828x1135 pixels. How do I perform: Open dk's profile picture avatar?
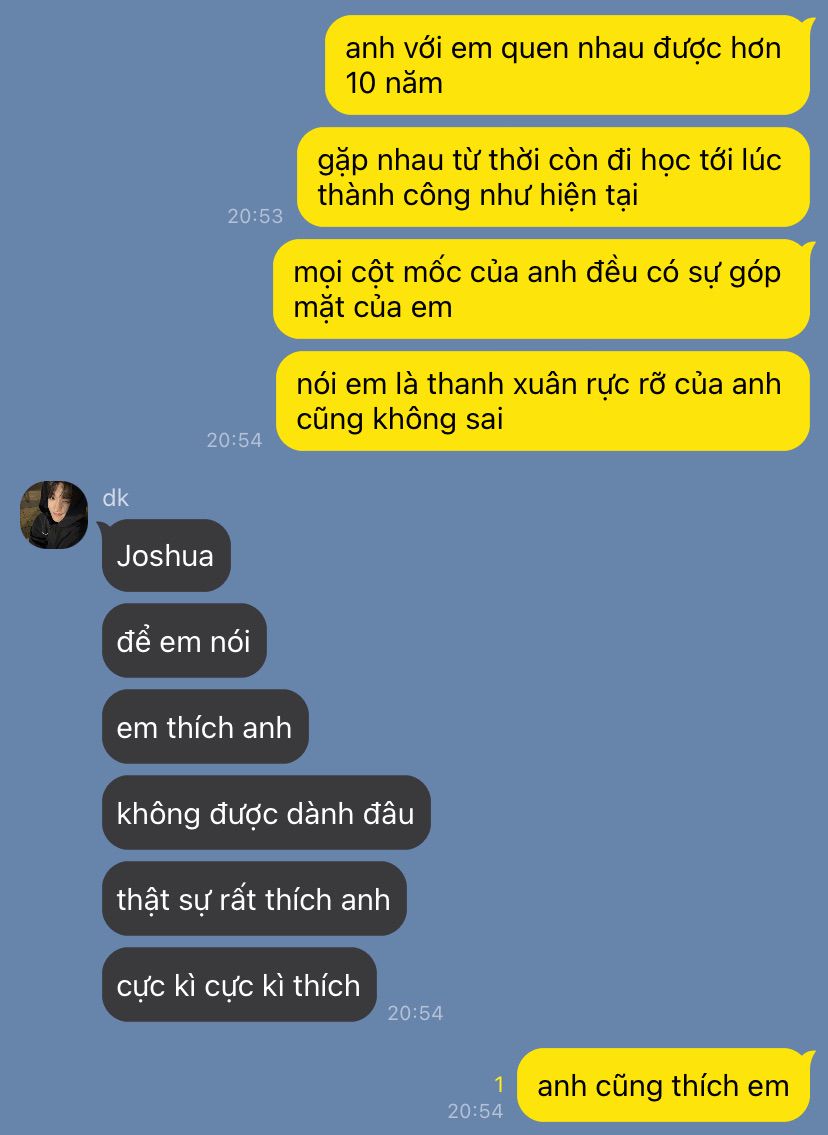coord(54,515)
